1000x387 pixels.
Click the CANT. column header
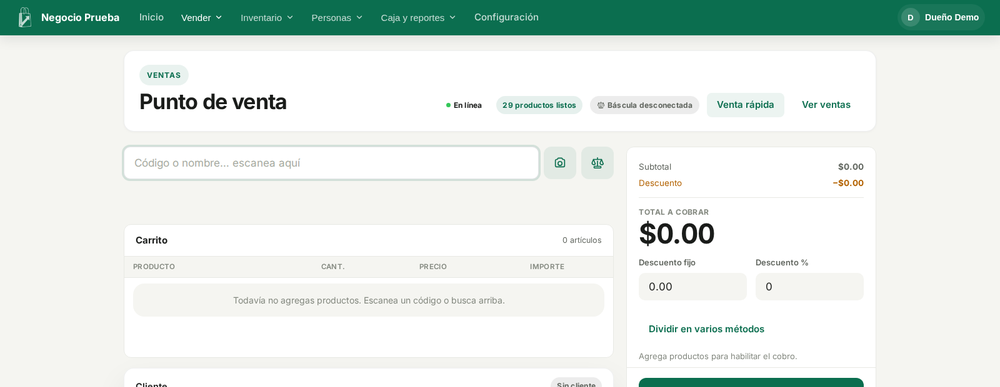click(333, 267)
